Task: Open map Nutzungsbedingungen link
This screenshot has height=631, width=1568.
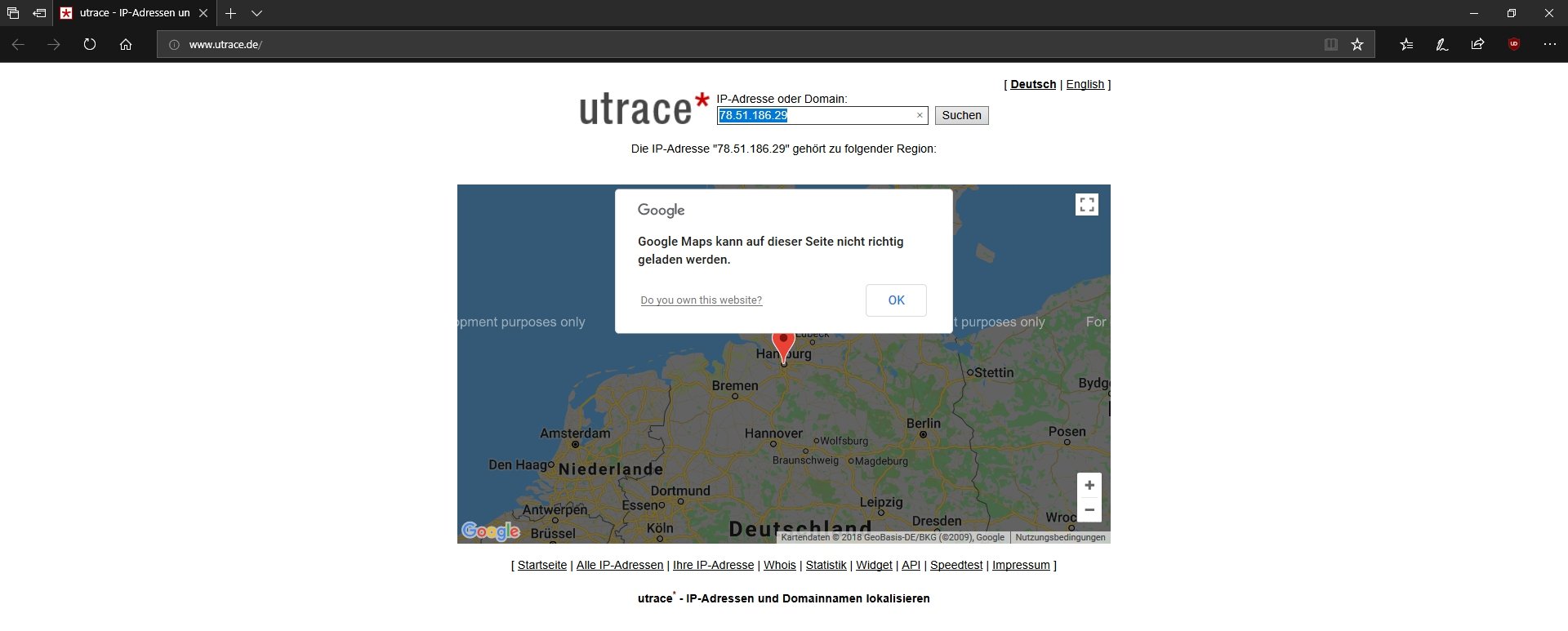Action: (x=1060, y=537)
